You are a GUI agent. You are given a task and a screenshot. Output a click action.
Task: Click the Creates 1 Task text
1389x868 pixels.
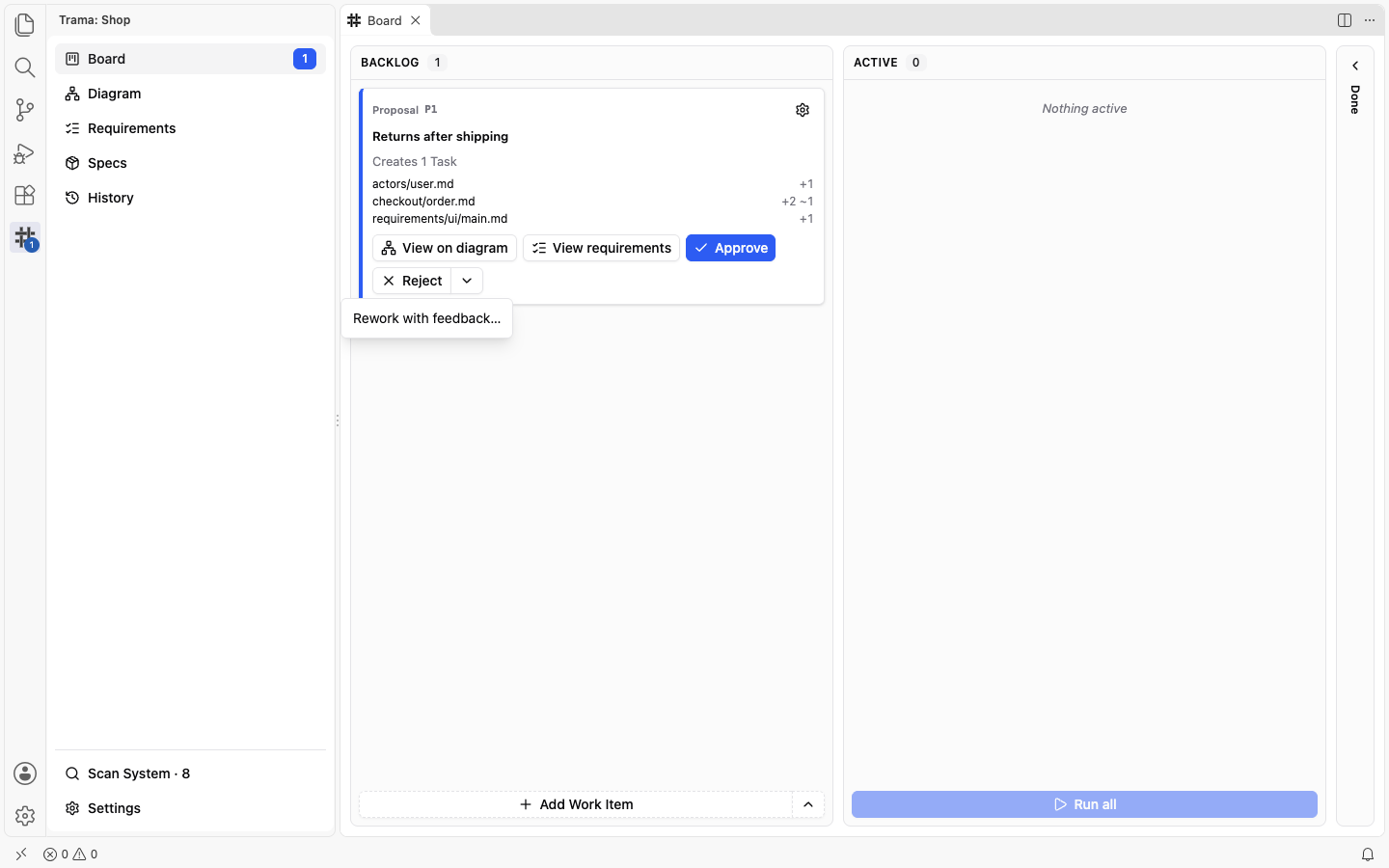pos(415,161)
